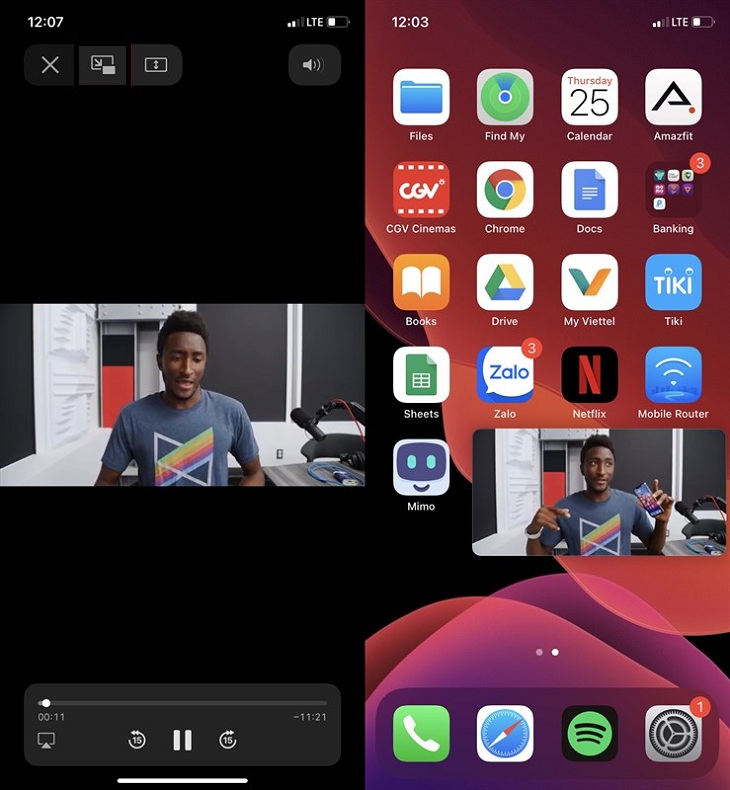Viewport: 730px width, 790px height.
Task: Tap the picture-in-picture button
Action: click(x=103, y=64)
